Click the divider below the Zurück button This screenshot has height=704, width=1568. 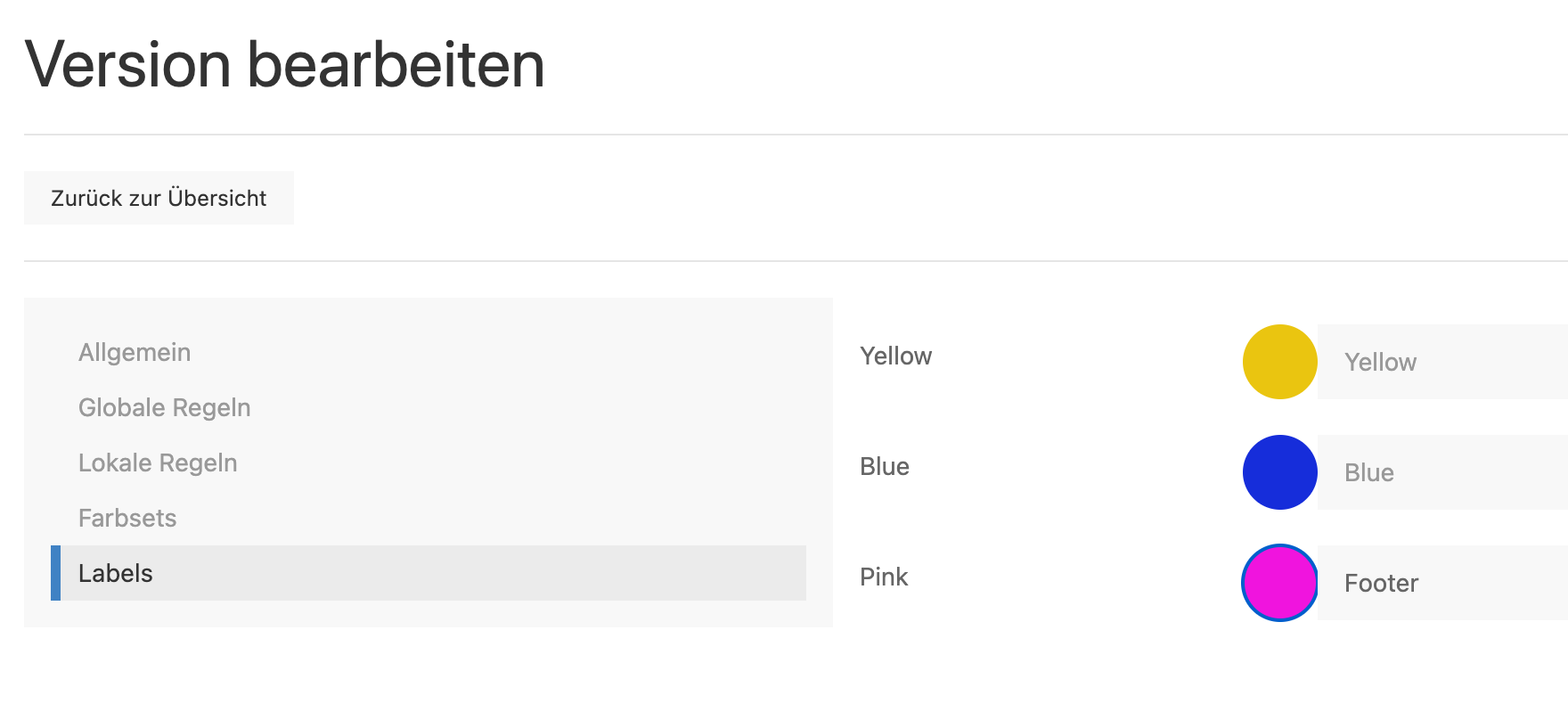coord(784,261)
